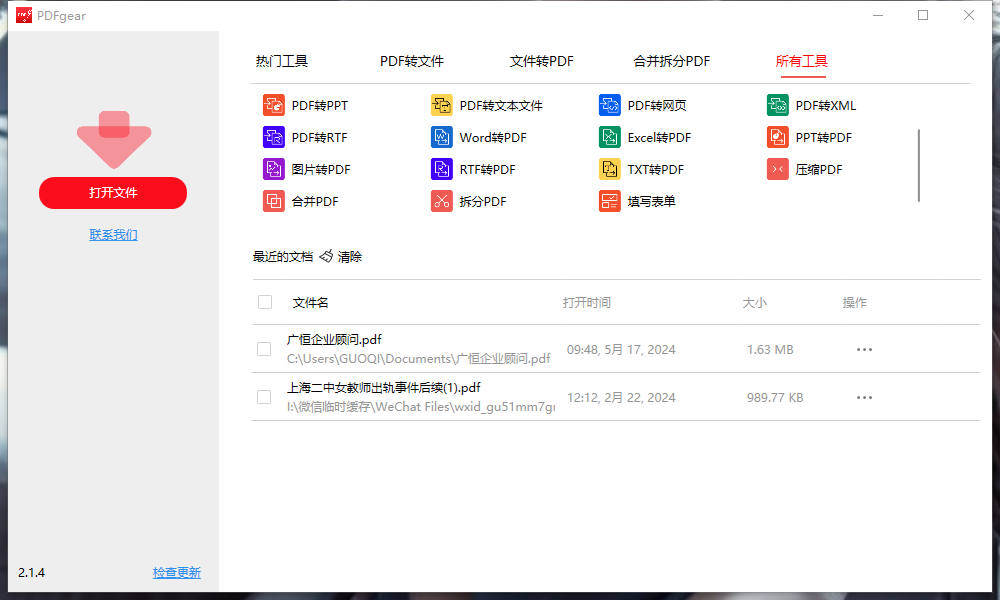This screenshot has width=1000, height=600.
Task: Click the size value 1.63 MB
Action: 770,349
